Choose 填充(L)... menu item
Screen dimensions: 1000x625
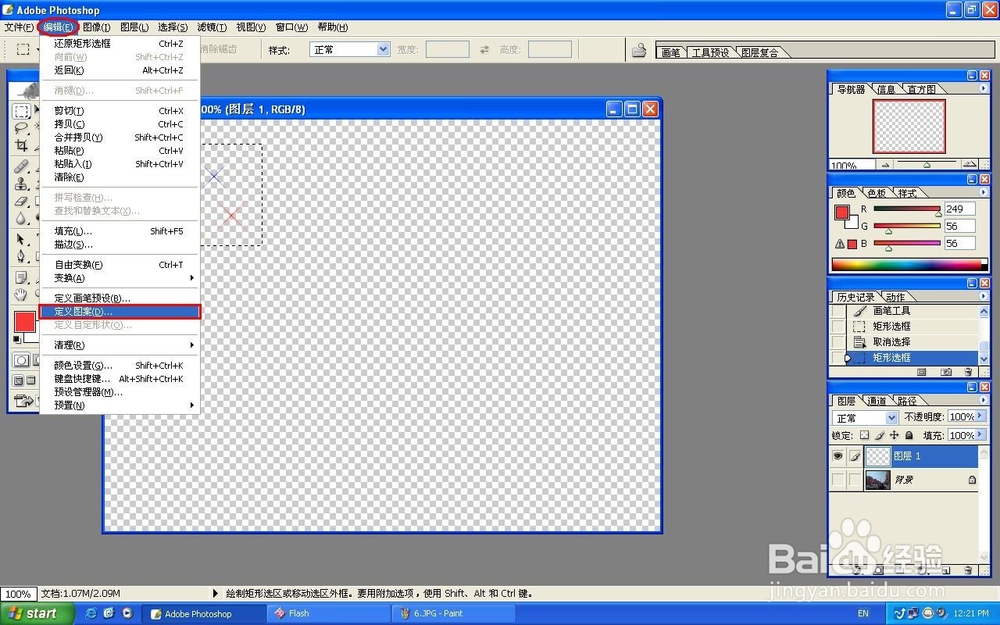pos(120,231)
